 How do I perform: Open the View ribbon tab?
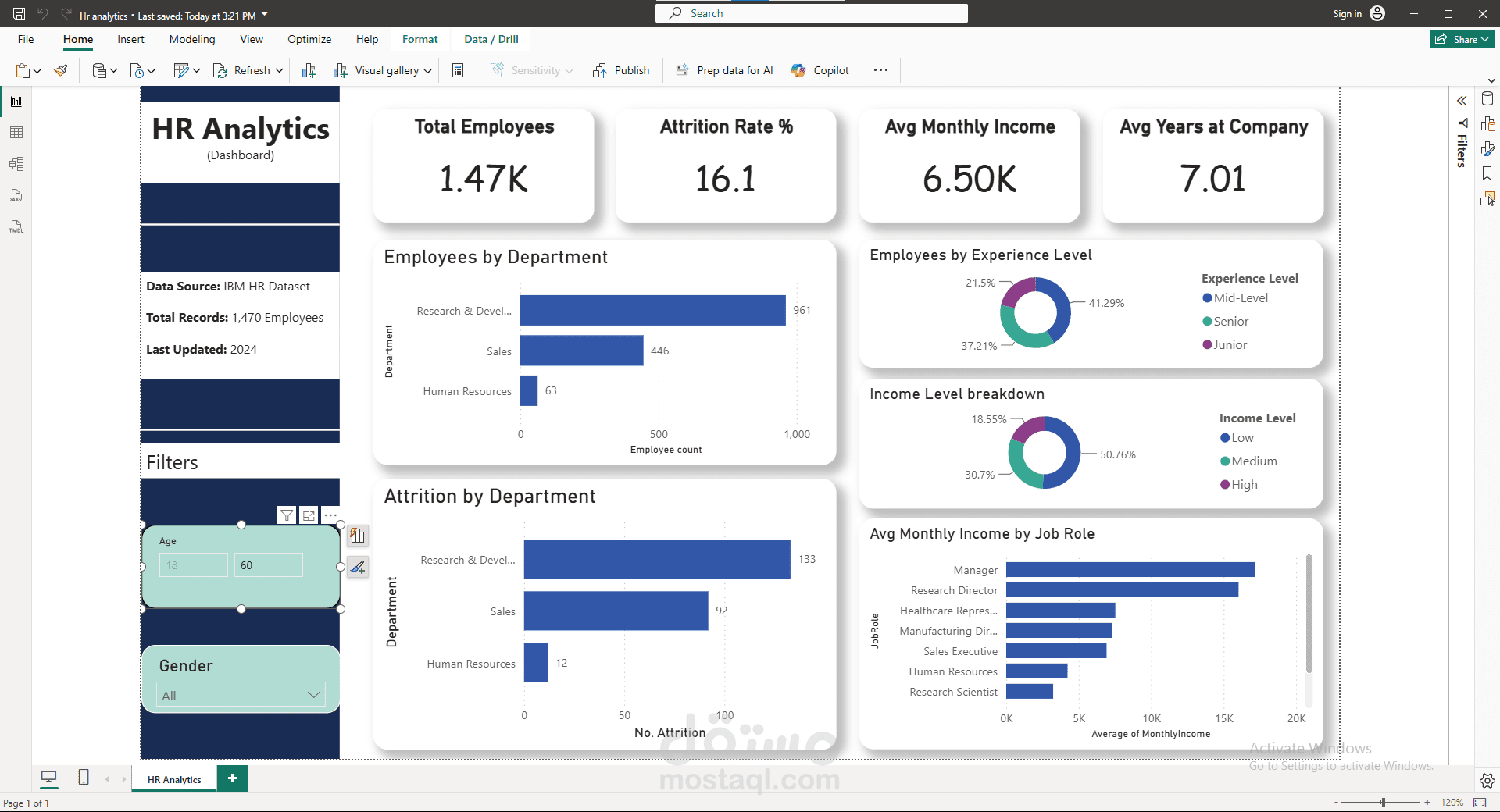pos(252,39)
